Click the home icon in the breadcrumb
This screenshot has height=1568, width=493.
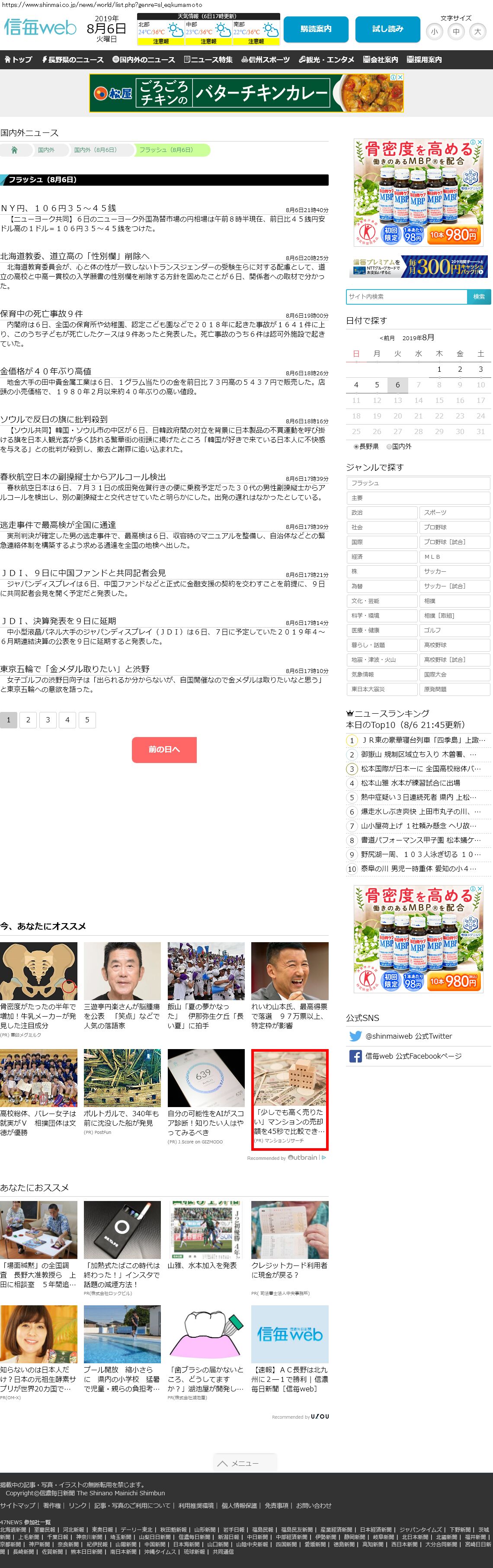[x=14, y=150]
